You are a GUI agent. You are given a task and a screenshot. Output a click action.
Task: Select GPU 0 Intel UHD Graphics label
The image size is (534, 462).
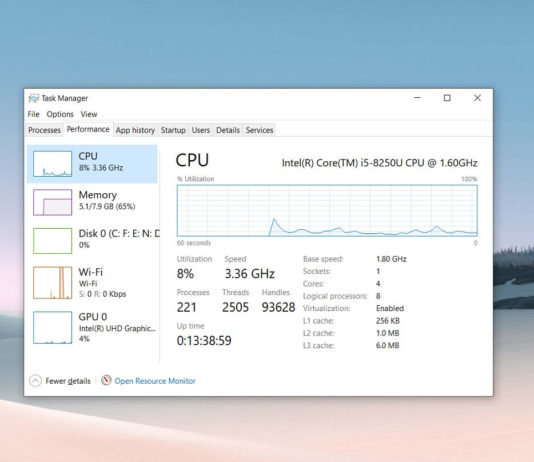pyautogui.click(x=117, y=327)
